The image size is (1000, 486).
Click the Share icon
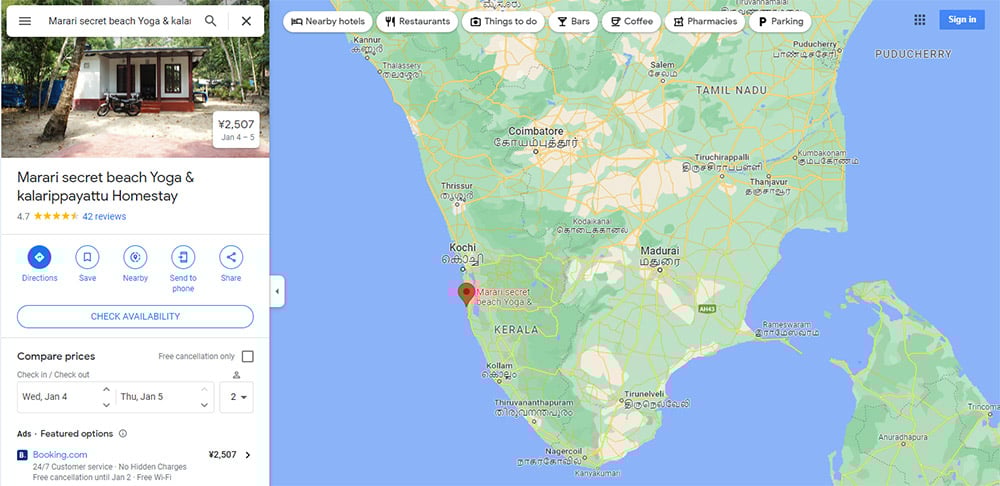(x=231, y=257)
